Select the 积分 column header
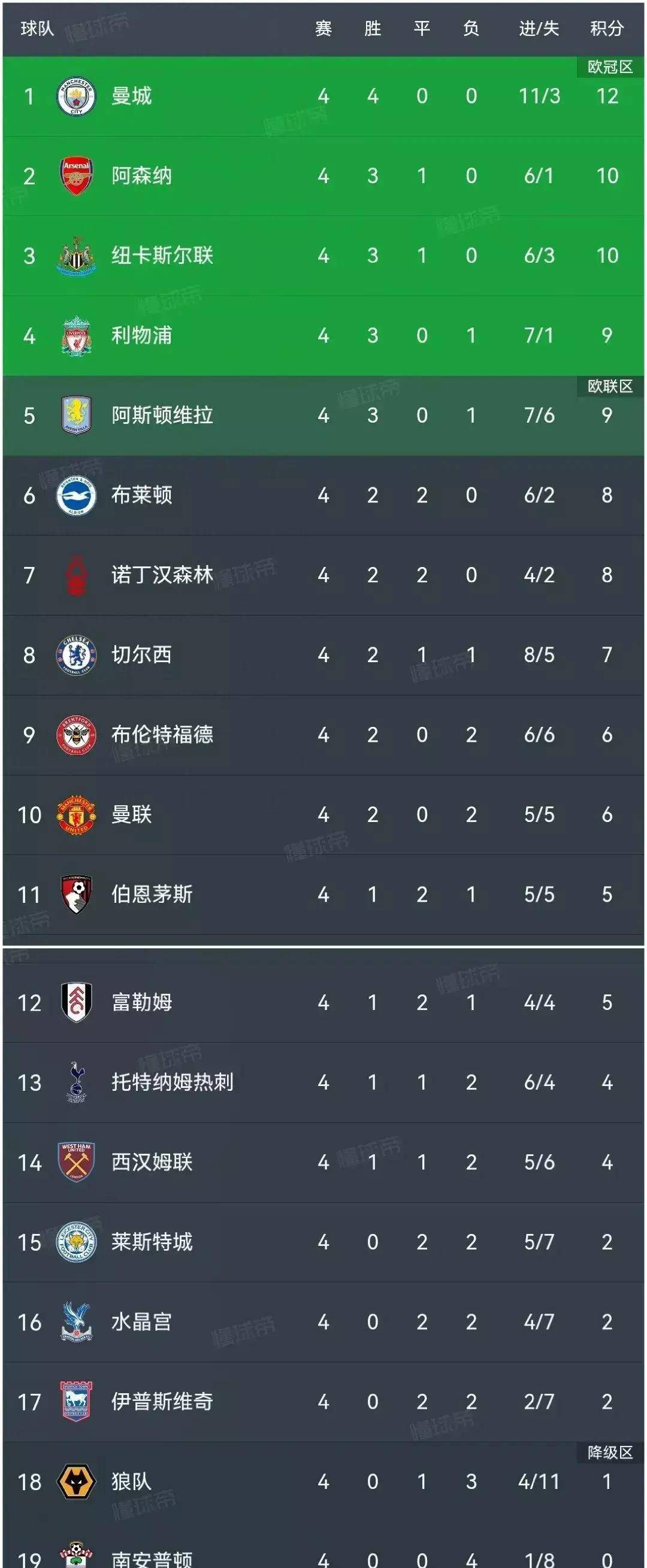The image size is (647, 1568). point(607,28)
